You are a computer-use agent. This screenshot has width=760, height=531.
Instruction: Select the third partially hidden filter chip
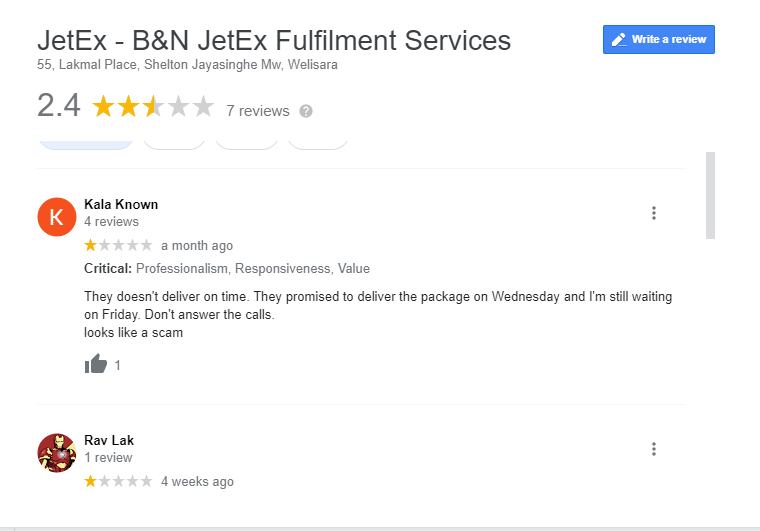[x=246, y=144]
